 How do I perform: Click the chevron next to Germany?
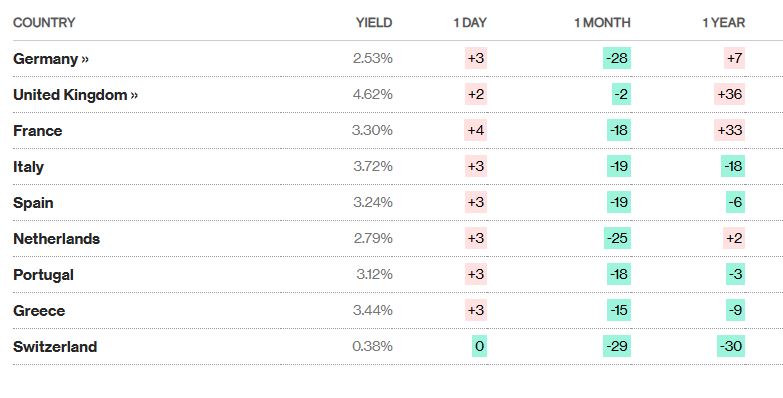click(85, 59)
